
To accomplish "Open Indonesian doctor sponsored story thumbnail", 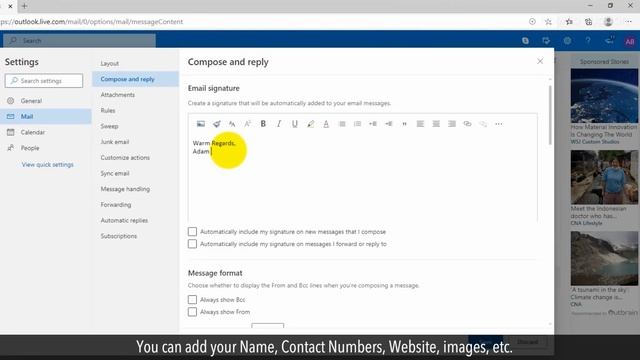I will click(x=604, y=177).
